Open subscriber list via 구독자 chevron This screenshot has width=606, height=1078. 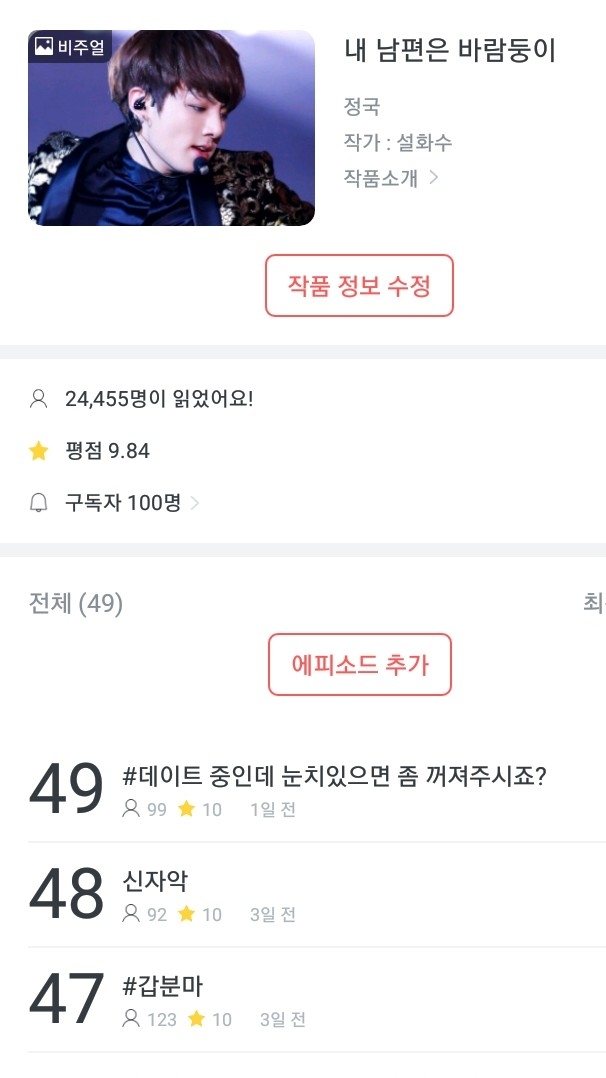(195, 503)
